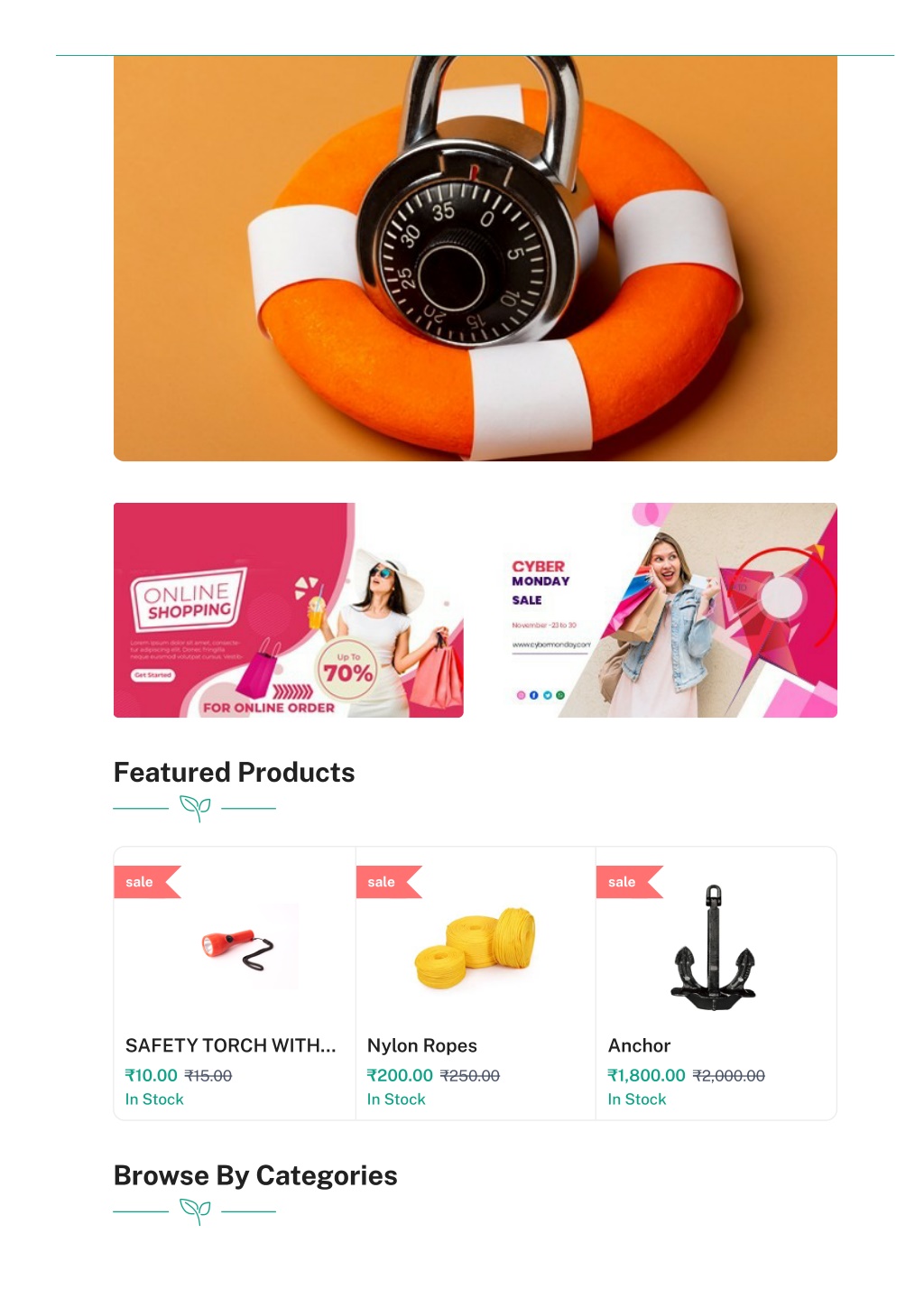Screen dimensions: 924x1308
Task: Click the sale badge on Anchor
Action: [x=629, y=882]
